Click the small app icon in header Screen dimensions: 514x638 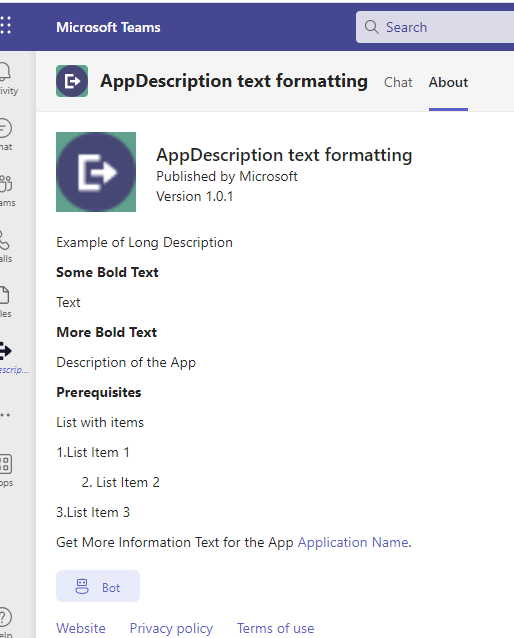click(72, 81)
